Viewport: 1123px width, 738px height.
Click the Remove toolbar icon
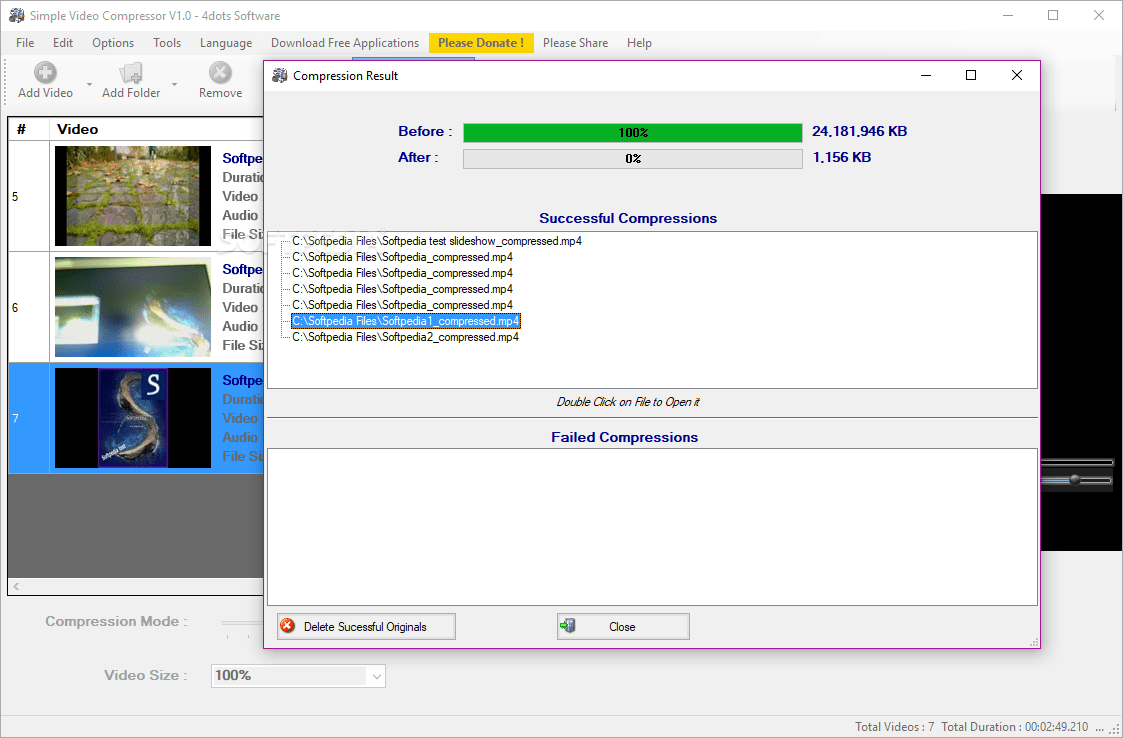[x=219, y=72]
